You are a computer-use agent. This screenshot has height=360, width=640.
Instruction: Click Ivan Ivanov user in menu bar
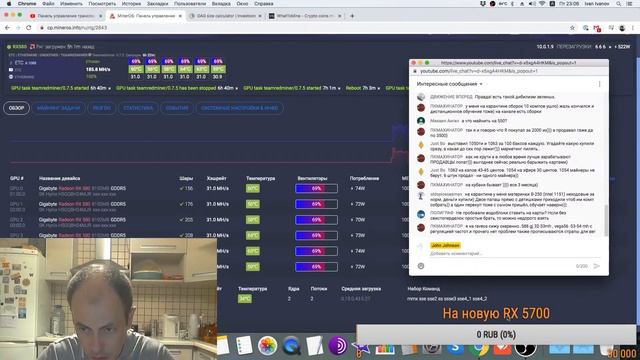[597, 4]
